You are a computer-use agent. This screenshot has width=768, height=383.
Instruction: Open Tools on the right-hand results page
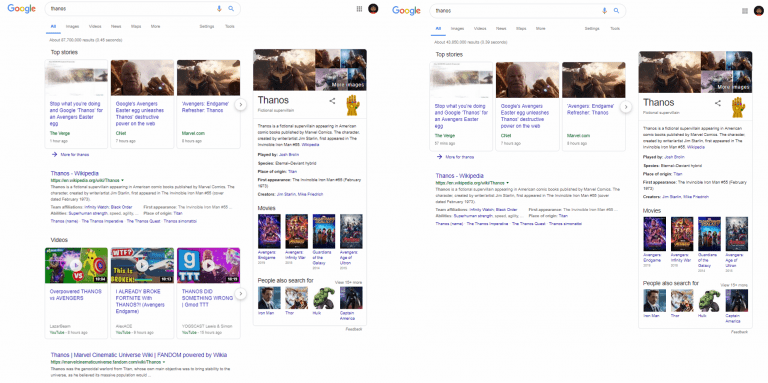[615, 29]
